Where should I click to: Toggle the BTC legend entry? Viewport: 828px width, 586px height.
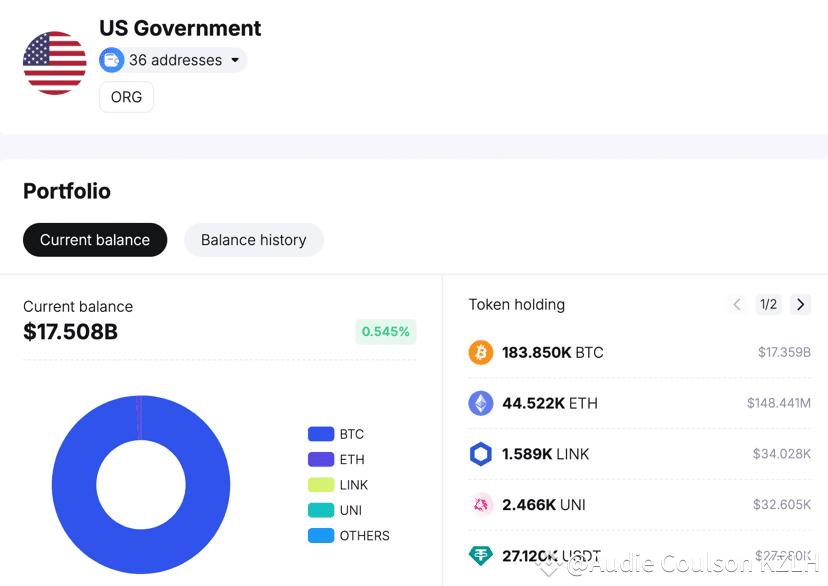pyautogui.click(x=320, y=433)
